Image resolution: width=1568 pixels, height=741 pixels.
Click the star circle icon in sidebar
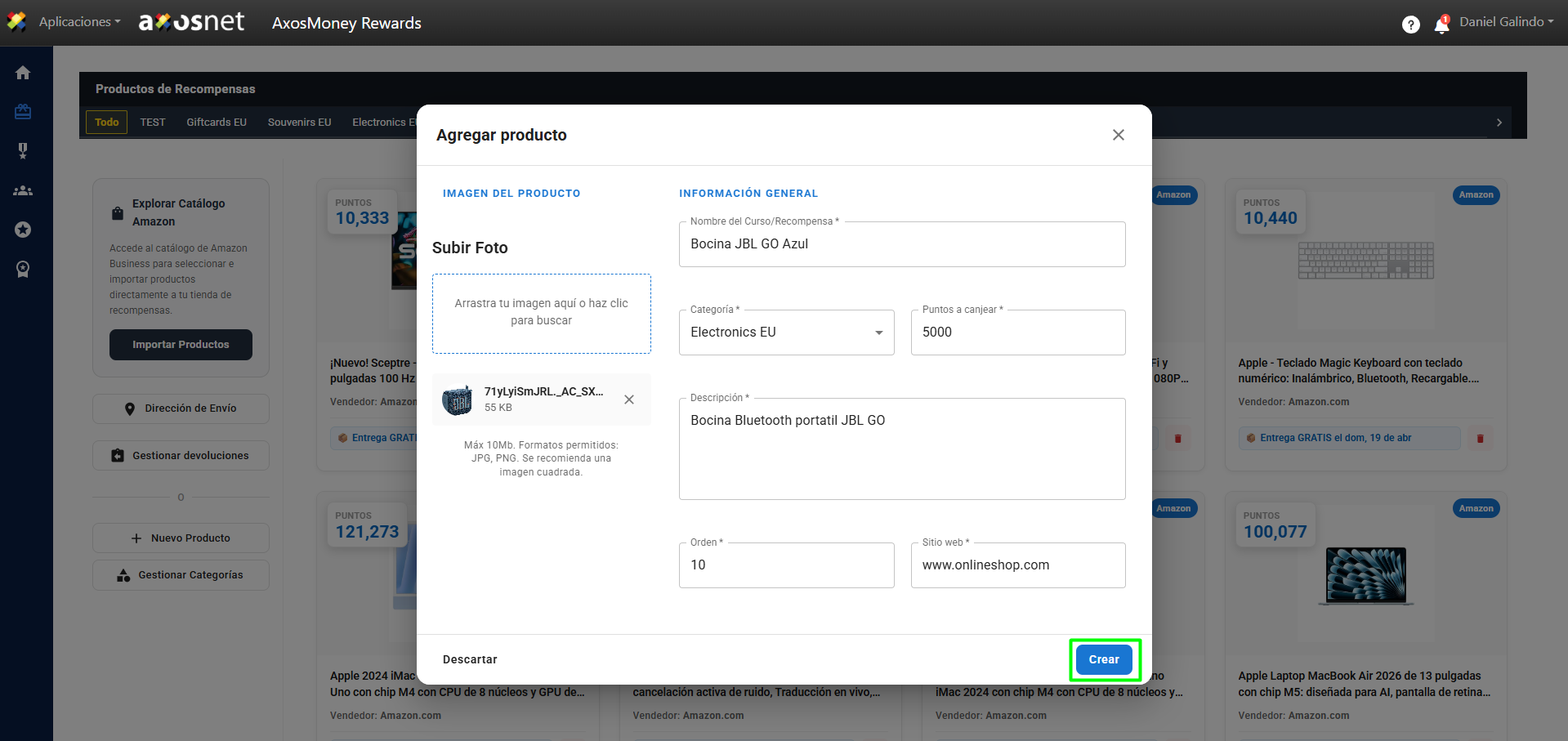coord(23,230)
